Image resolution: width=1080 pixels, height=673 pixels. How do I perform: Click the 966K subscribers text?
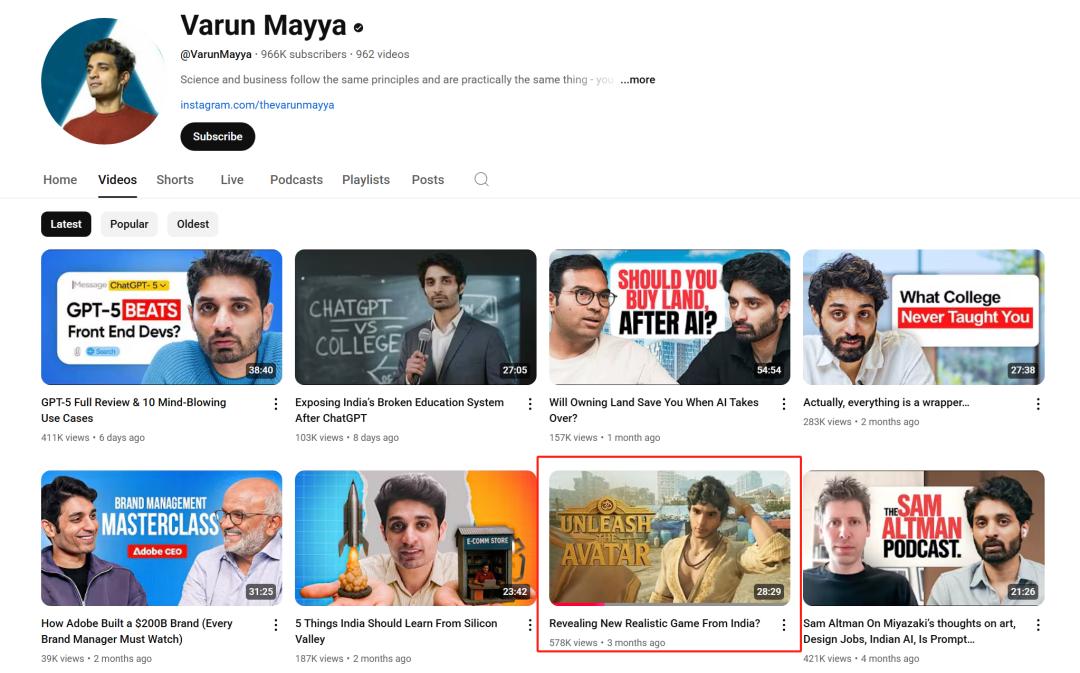(304, 54)
